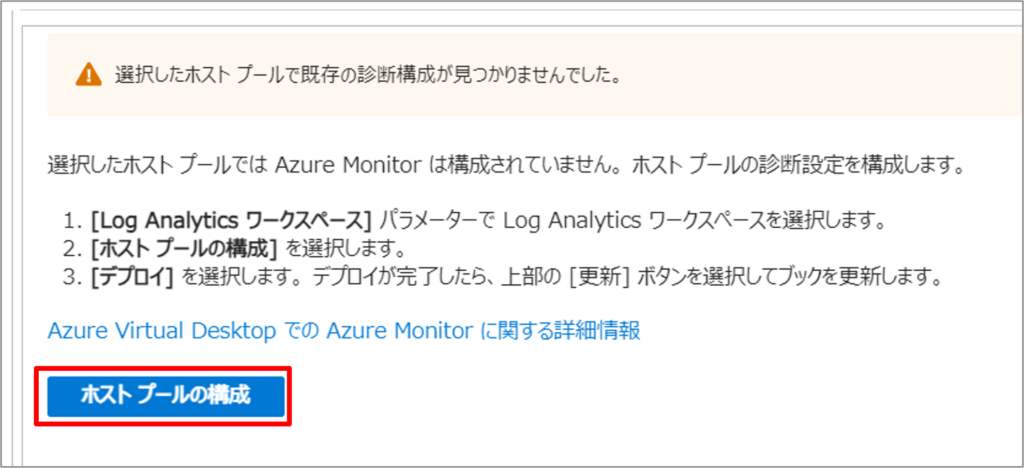Screen dimensions: 1024x468
Task: Click the empty right side of warning banner
Action: 850,75
